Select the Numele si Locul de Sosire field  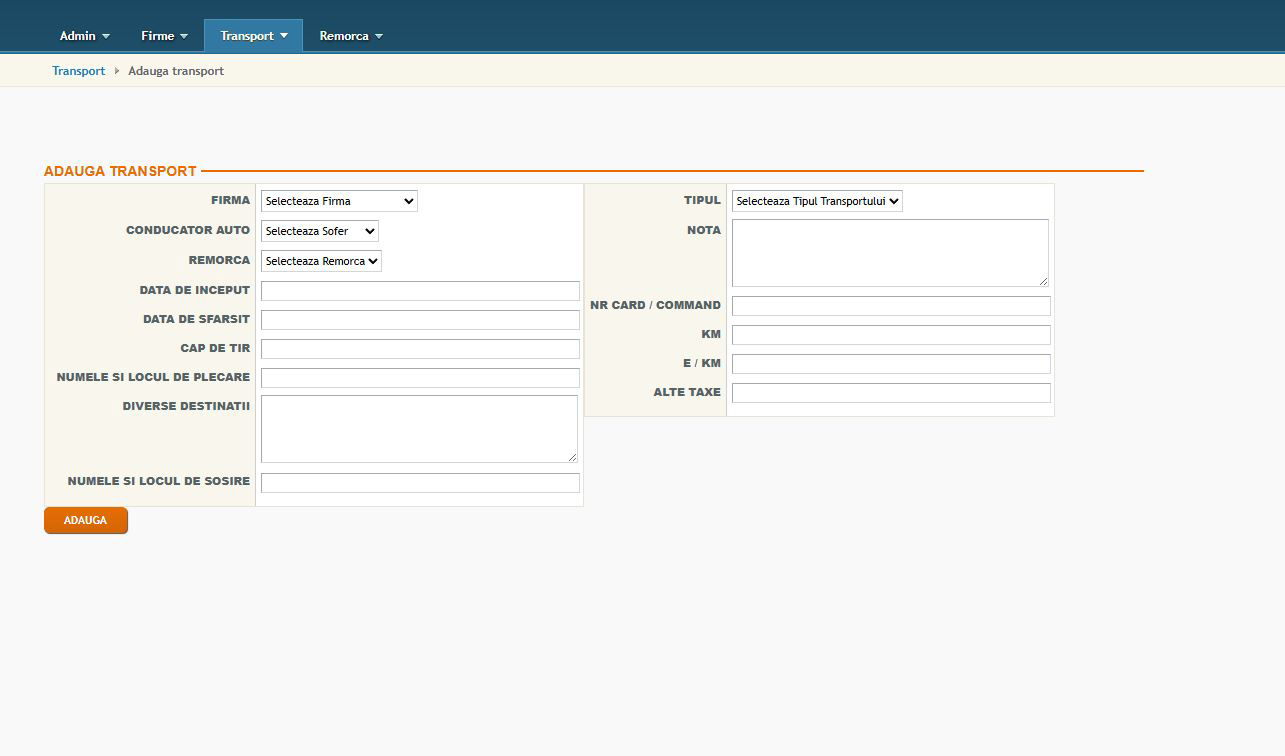[420, 483]
